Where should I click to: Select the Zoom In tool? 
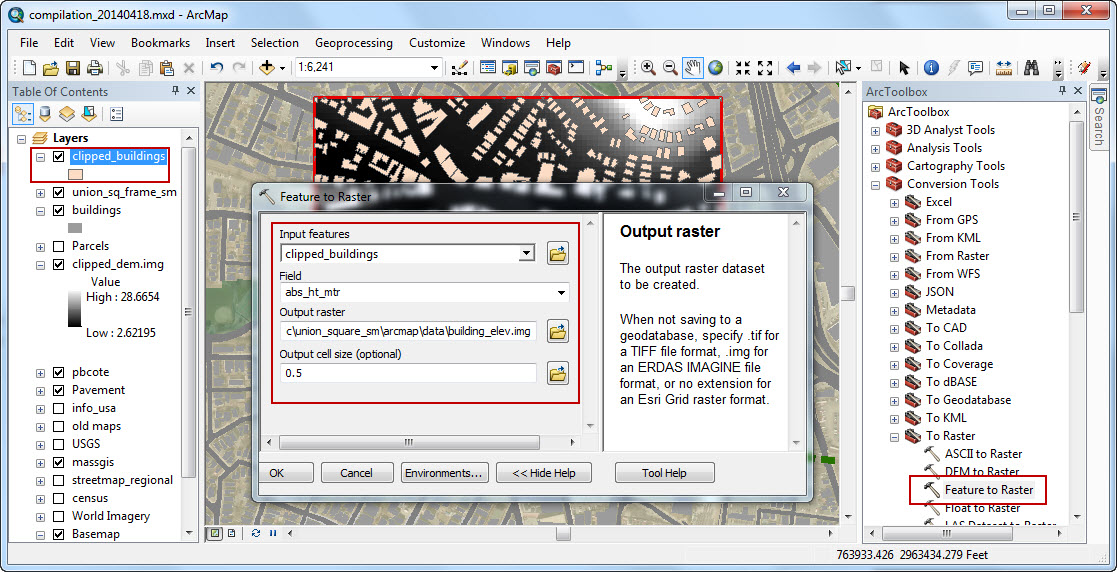point(648,68)
